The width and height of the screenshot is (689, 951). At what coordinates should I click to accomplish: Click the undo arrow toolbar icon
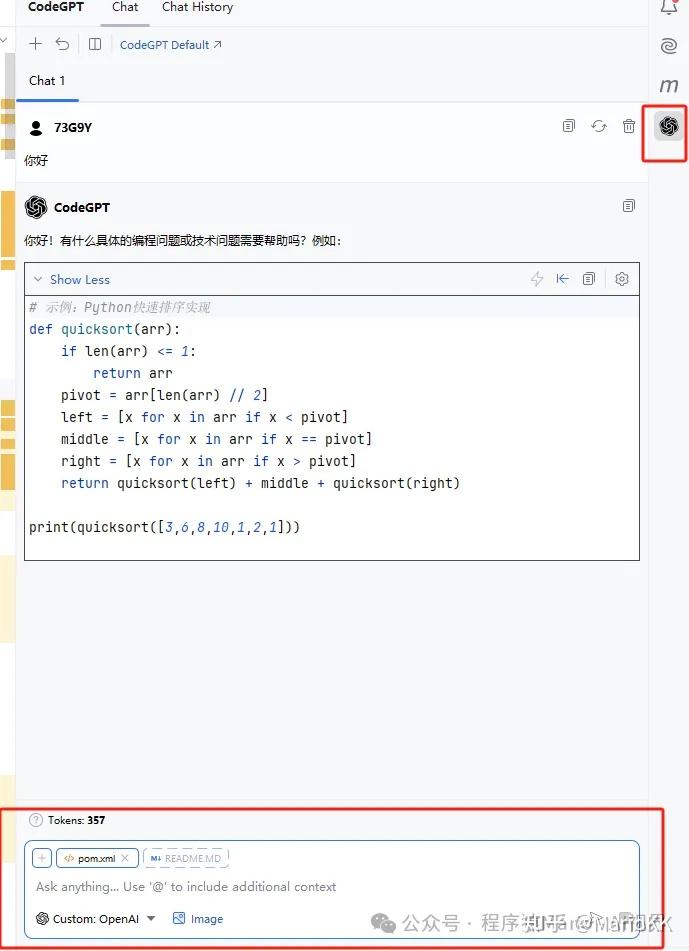pos(62,44)
